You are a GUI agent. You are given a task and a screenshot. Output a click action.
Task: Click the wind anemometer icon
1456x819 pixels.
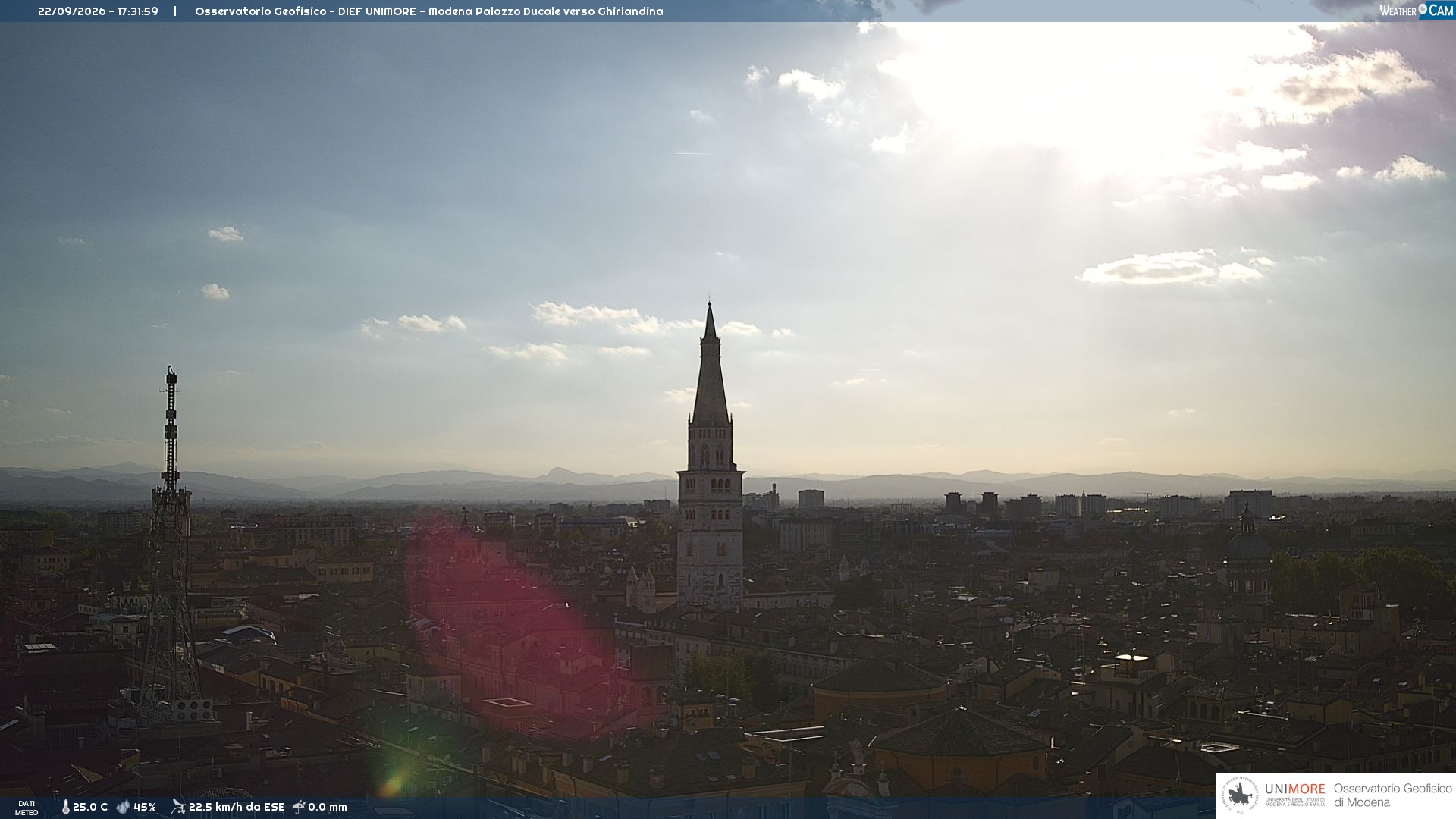178,807
